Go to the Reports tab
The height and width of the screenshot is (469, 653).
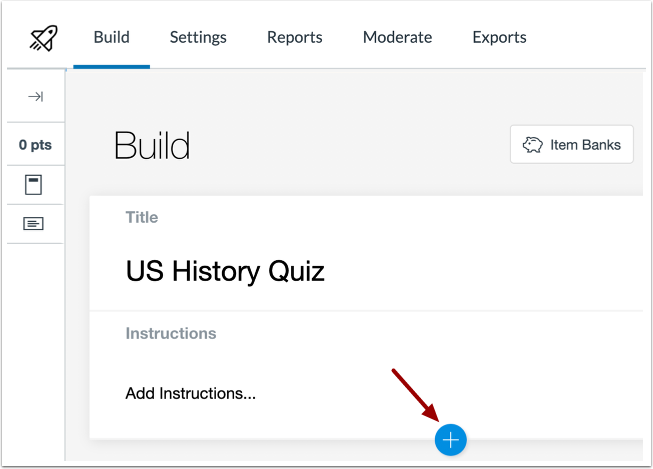click(x=294, y=38)
